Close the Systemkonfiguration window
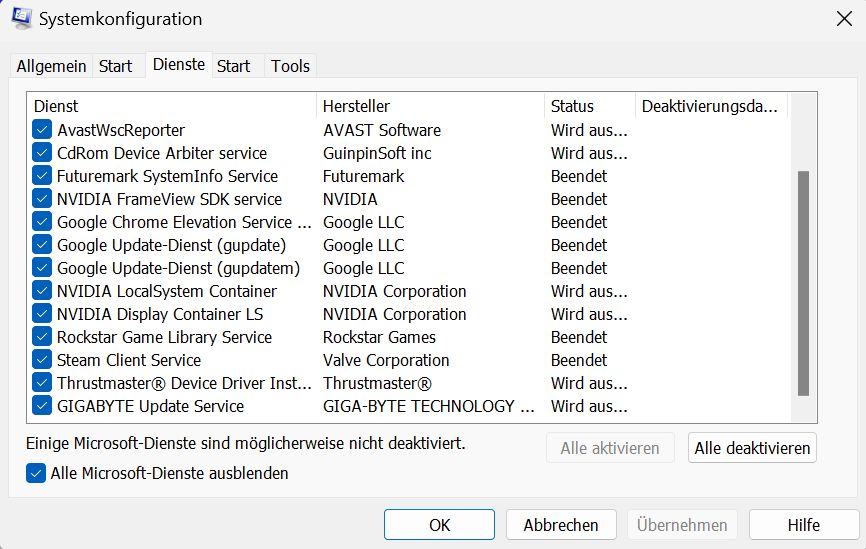This screenshot has height=549, width=866. 842,18
